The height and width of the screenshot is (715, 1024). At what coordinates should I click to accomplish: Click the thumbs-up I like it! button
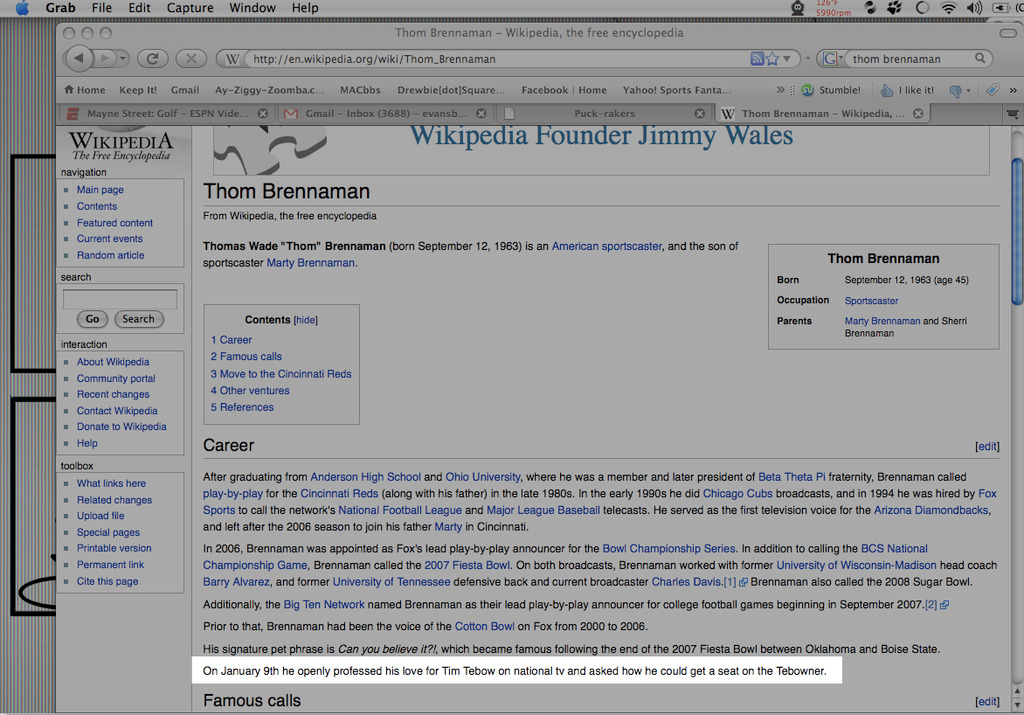(907, 90)
